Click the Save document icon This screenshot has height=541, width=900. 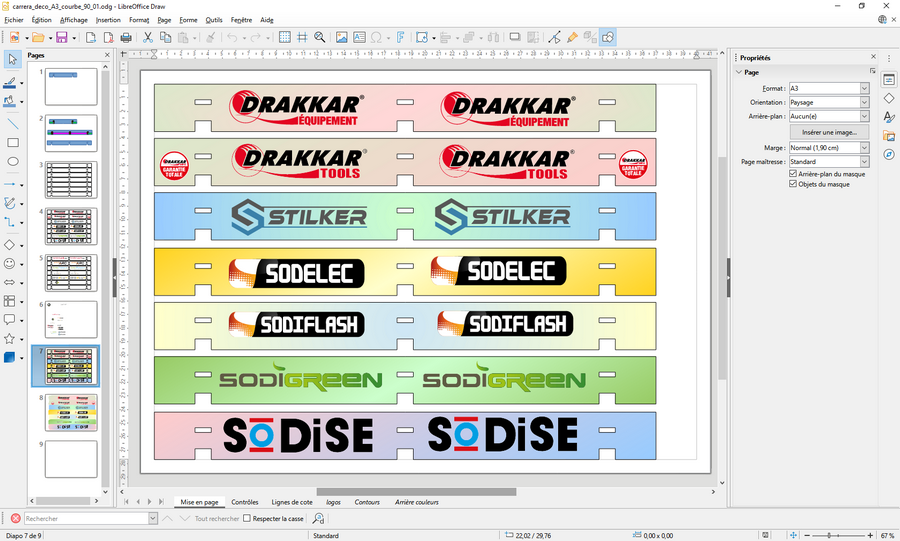[x=61, y=38]
